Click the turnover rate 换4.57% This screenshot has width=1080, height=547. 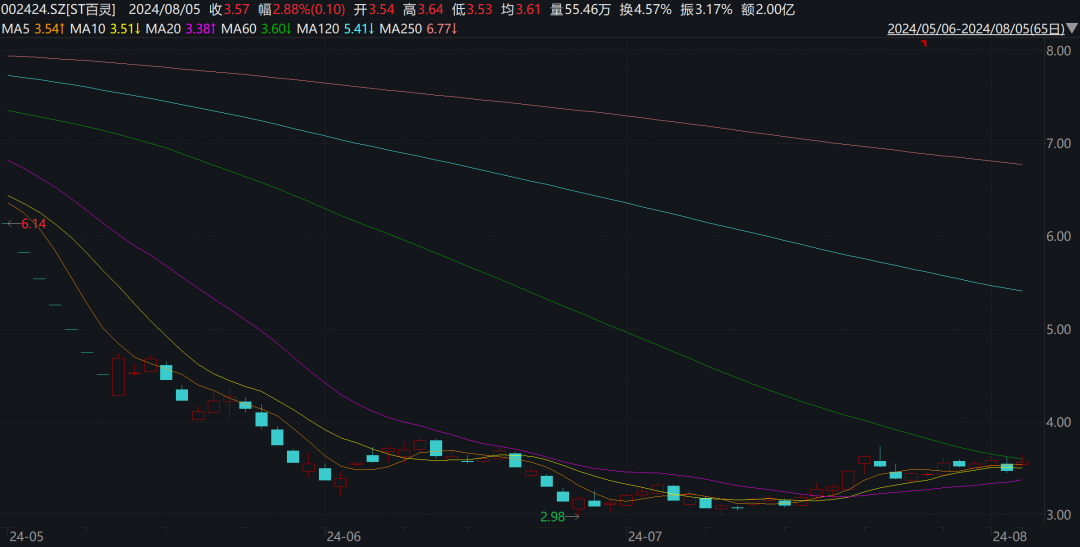pos(647,10)
